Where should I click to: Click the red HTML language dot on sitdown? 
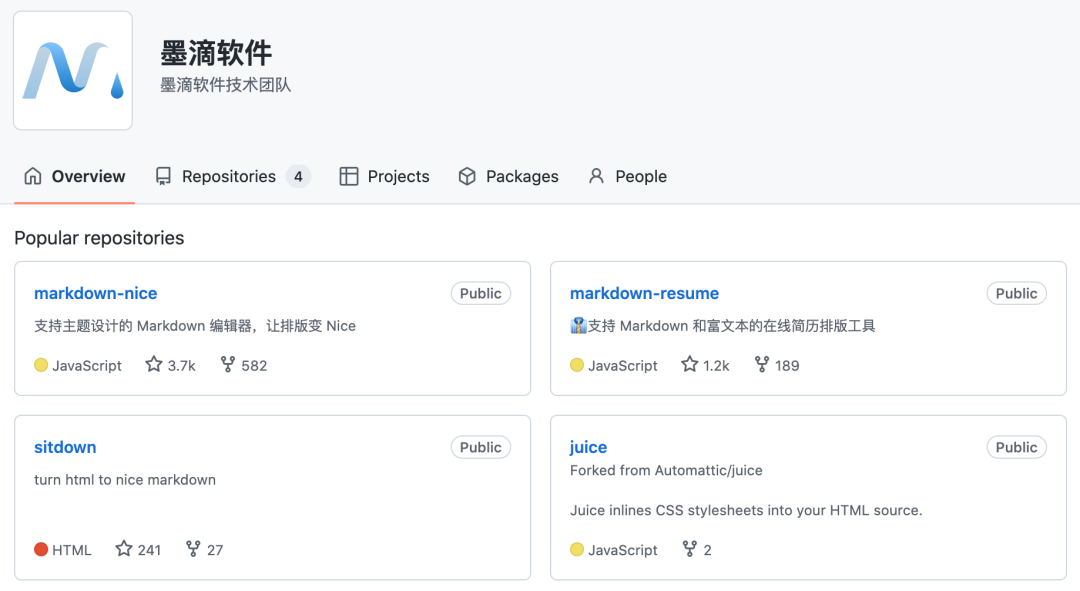(x=38, y=549)
